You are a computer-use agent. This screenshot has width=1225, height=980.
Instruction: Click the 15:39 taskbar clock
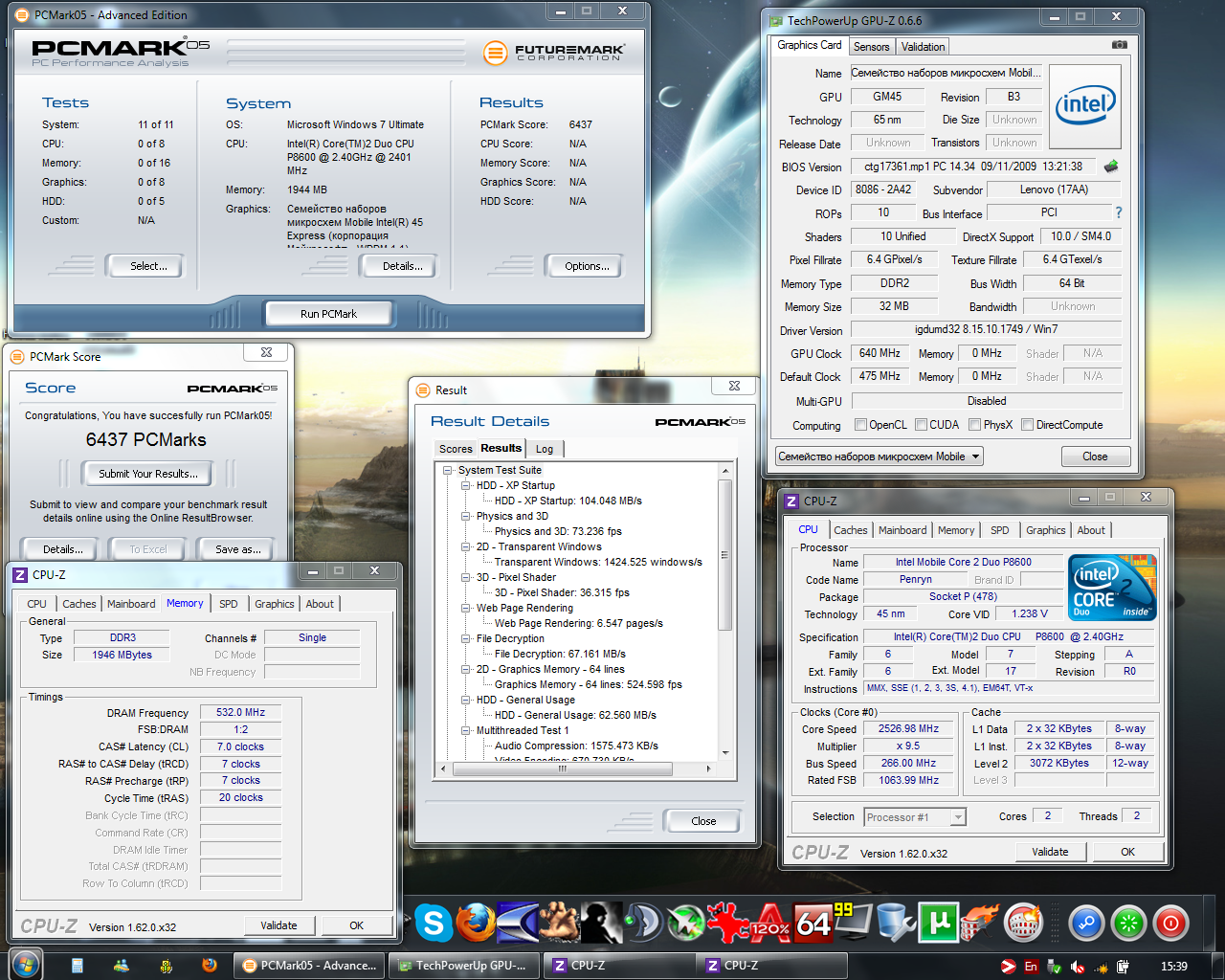pyautogui.click(x=1173, y=967)
